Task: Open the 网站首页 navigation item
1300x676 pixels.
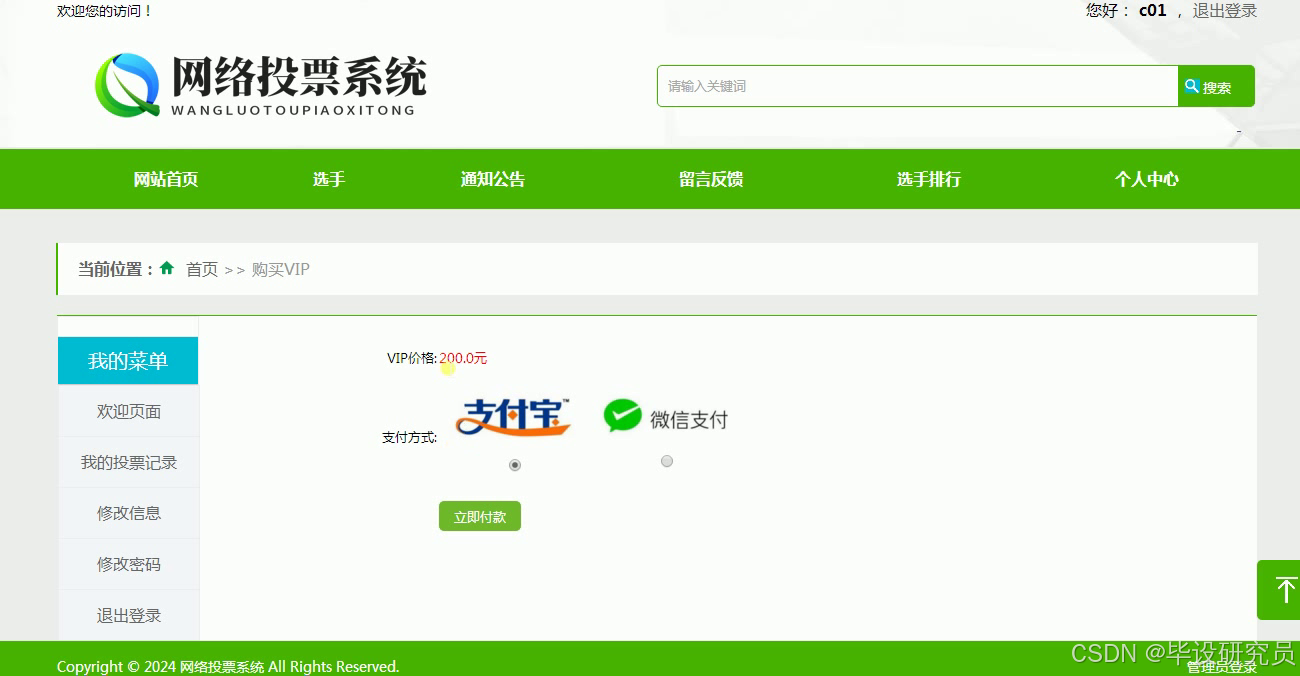Action: 166,180
